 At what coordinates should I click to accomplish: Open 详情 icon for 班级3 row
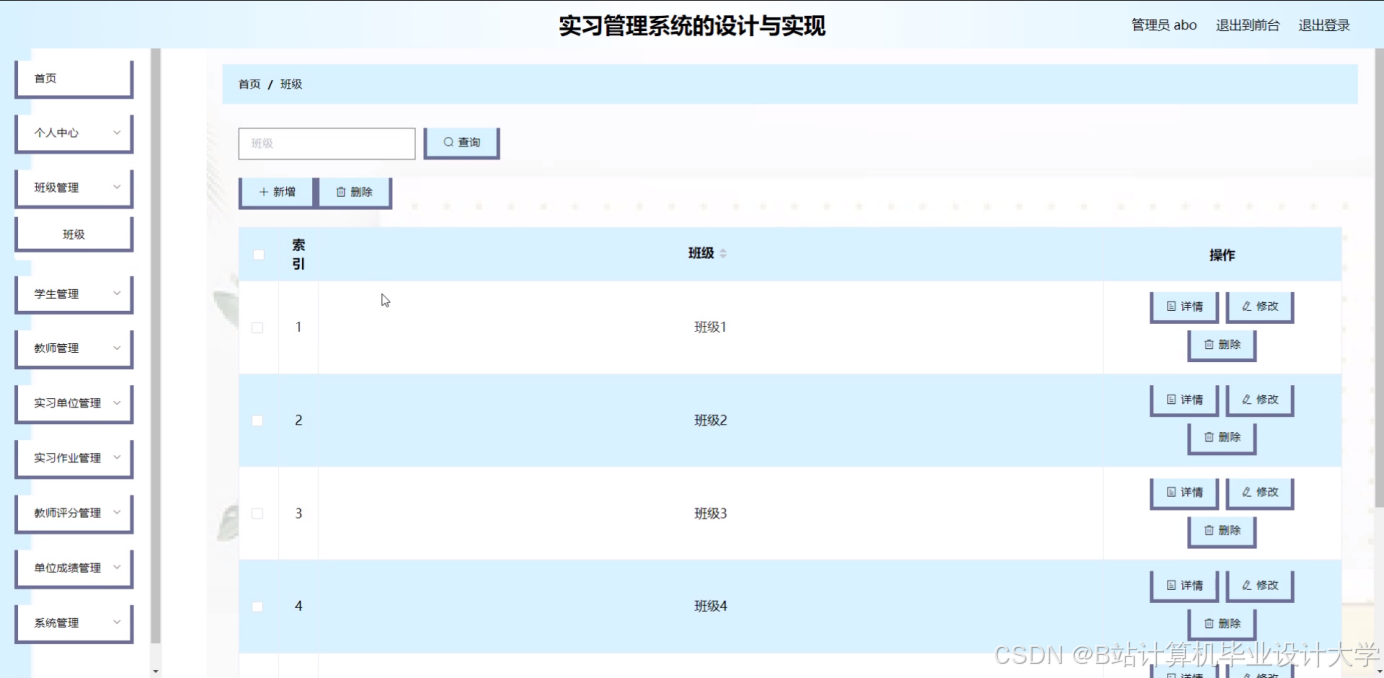(1171, 492)
